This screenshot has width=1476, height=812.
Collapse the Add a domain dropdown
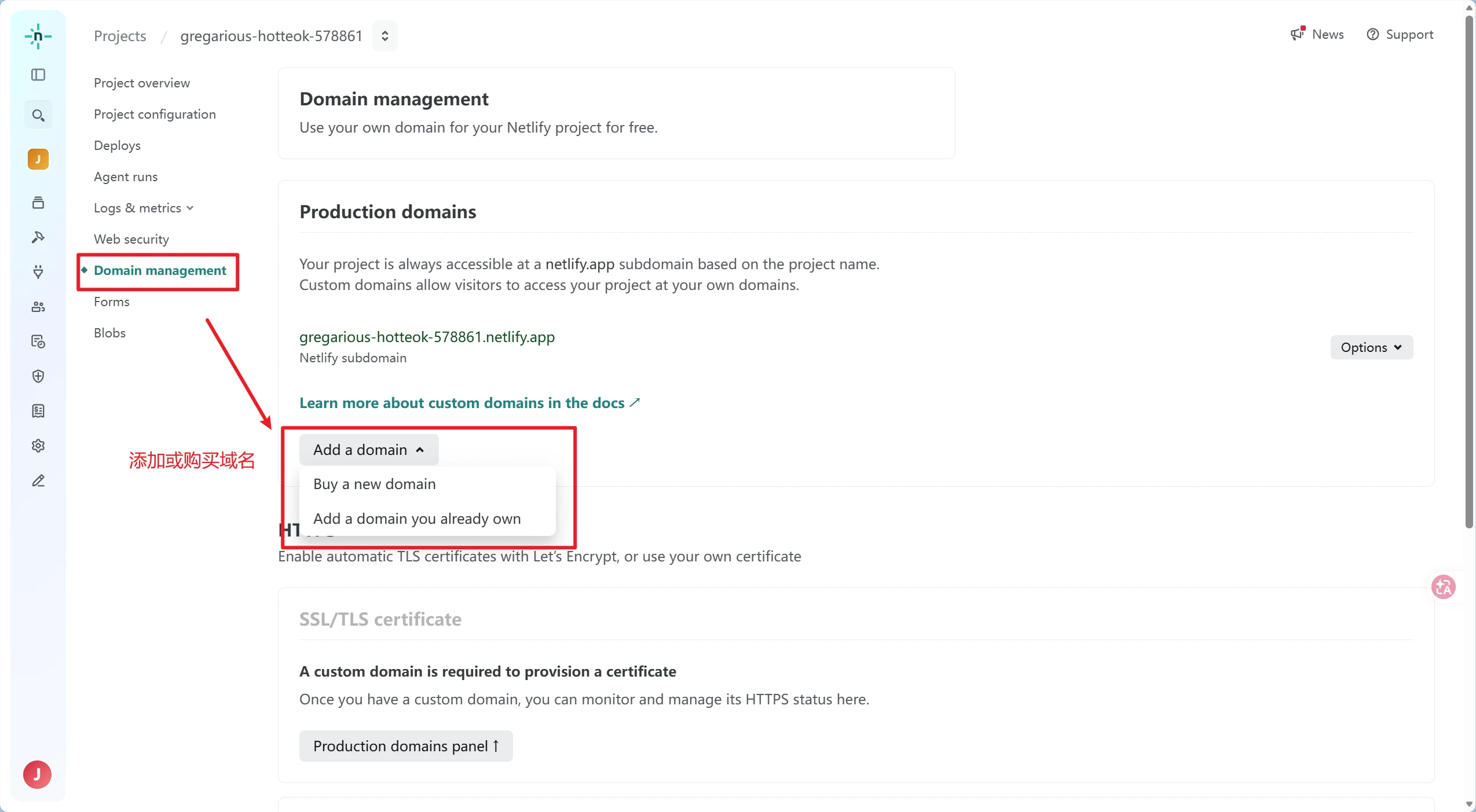point(369,450)
